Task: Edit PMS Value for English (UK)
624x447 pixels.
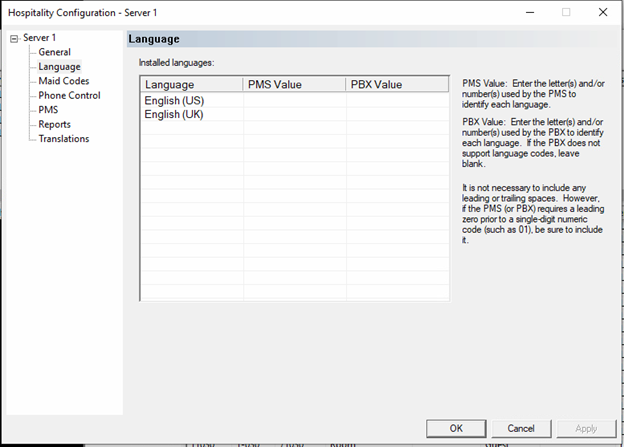Action: point(294,115)
